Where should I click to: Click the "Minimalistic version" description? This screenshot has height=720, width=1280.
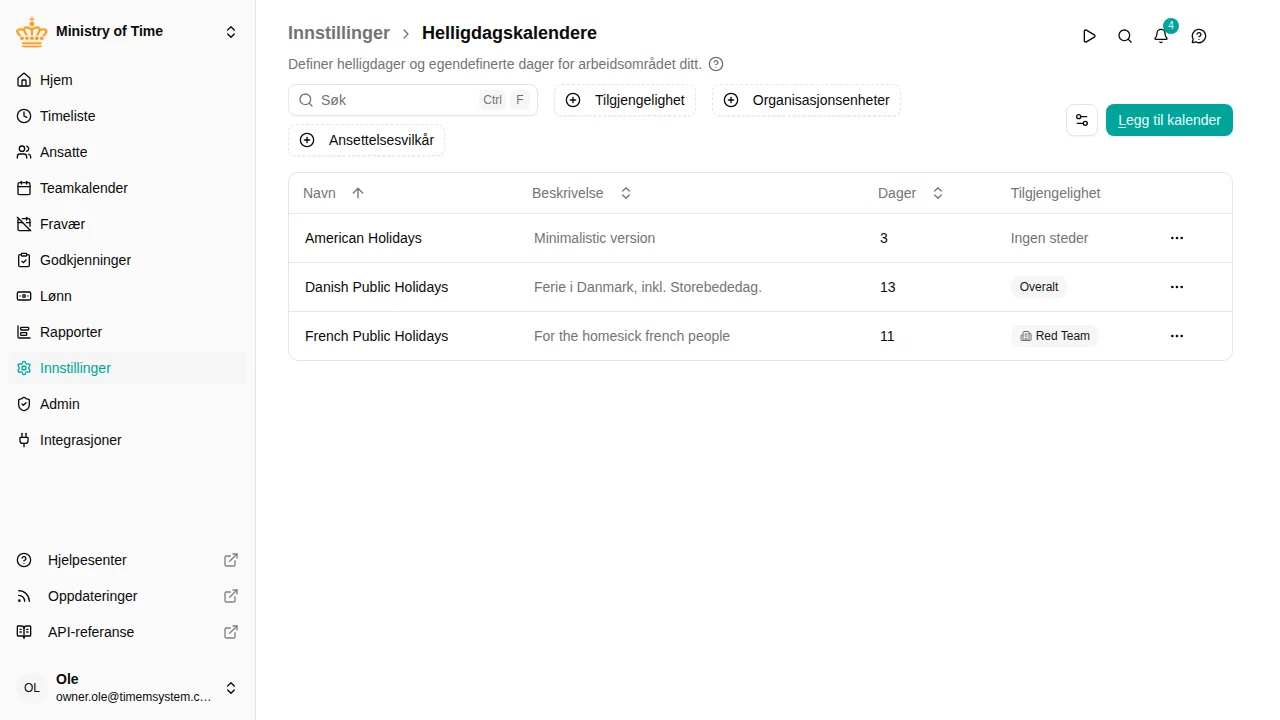pos(594,238)
